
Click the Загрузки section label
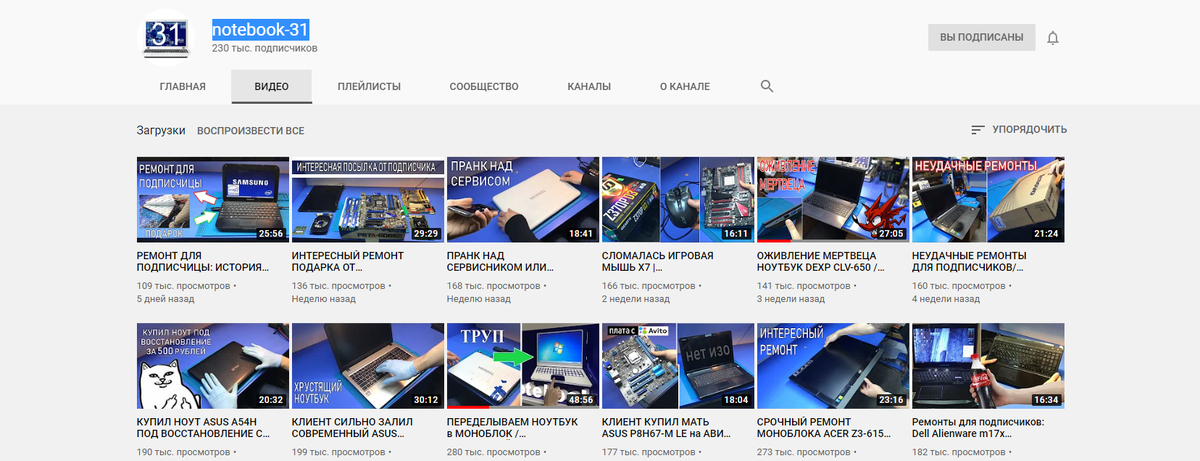[x=161, y=131]
